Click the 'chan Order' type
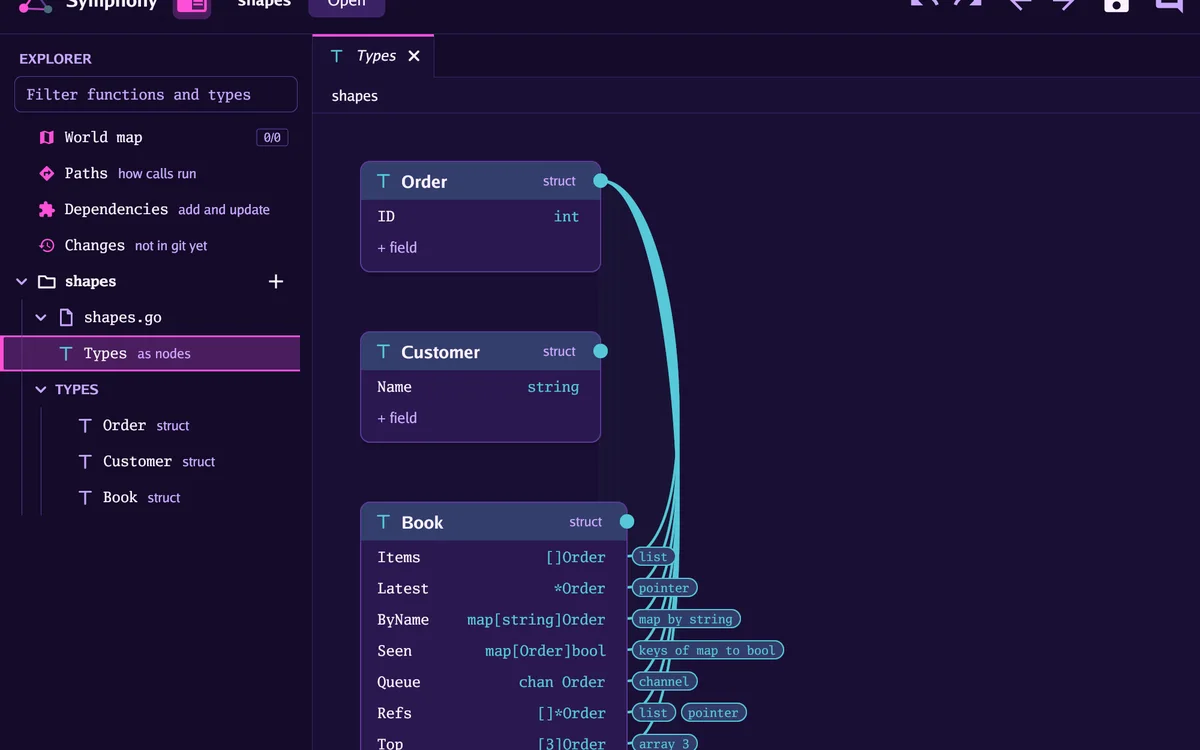 click(562, 682)
